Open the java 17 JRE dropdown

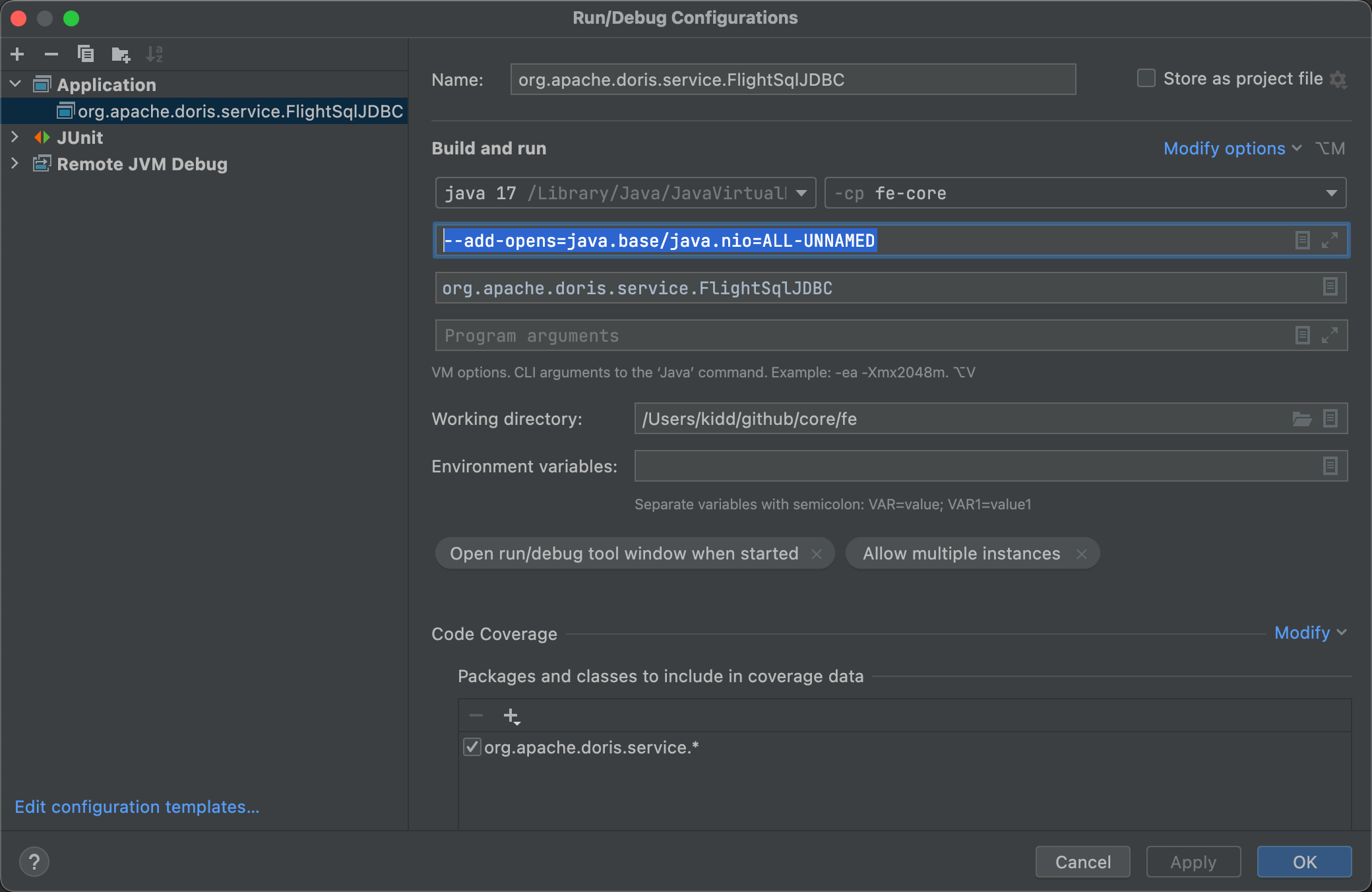click(x=801, y=193)
